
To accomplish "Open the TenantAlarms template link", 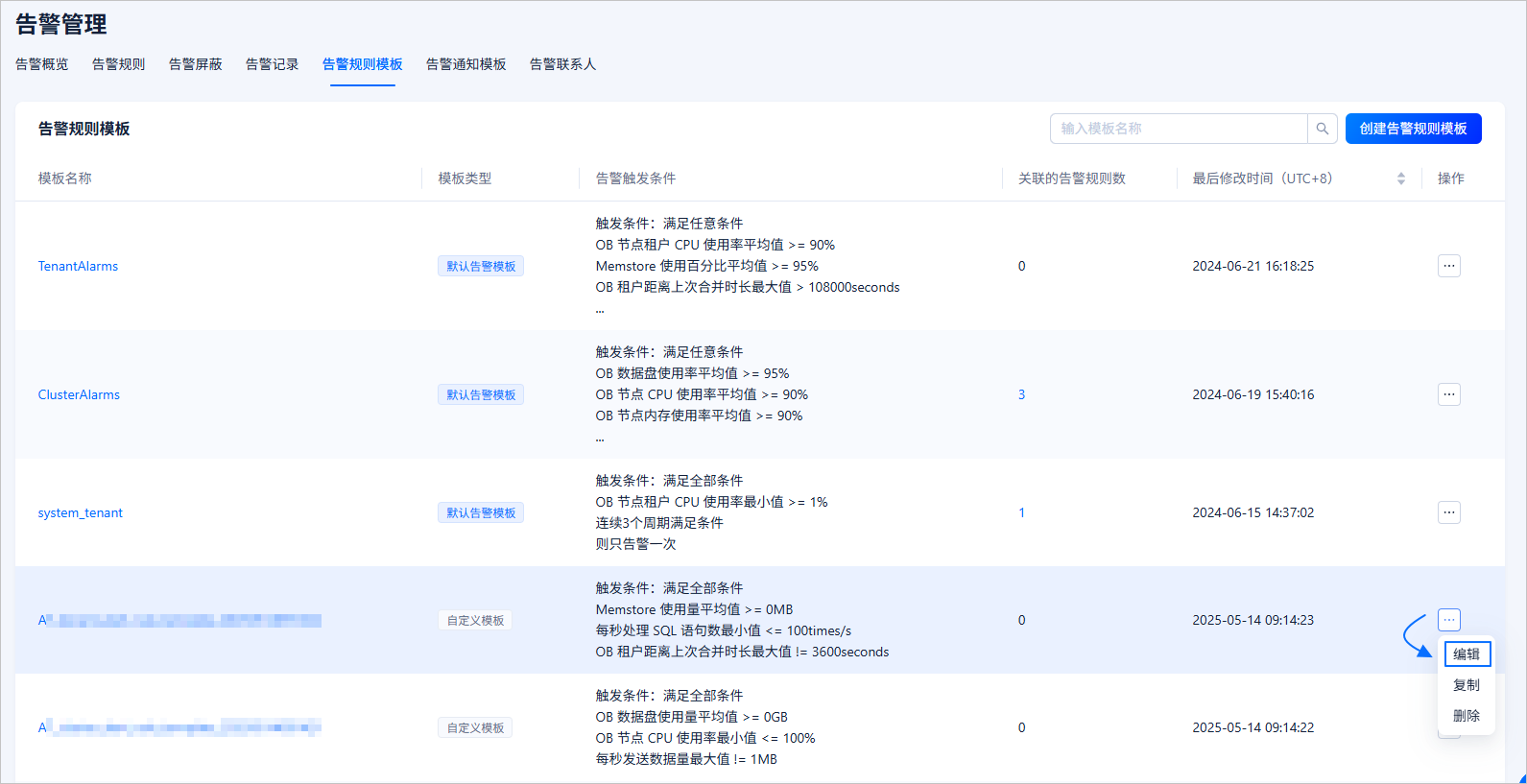I will (x=78, y=266).
